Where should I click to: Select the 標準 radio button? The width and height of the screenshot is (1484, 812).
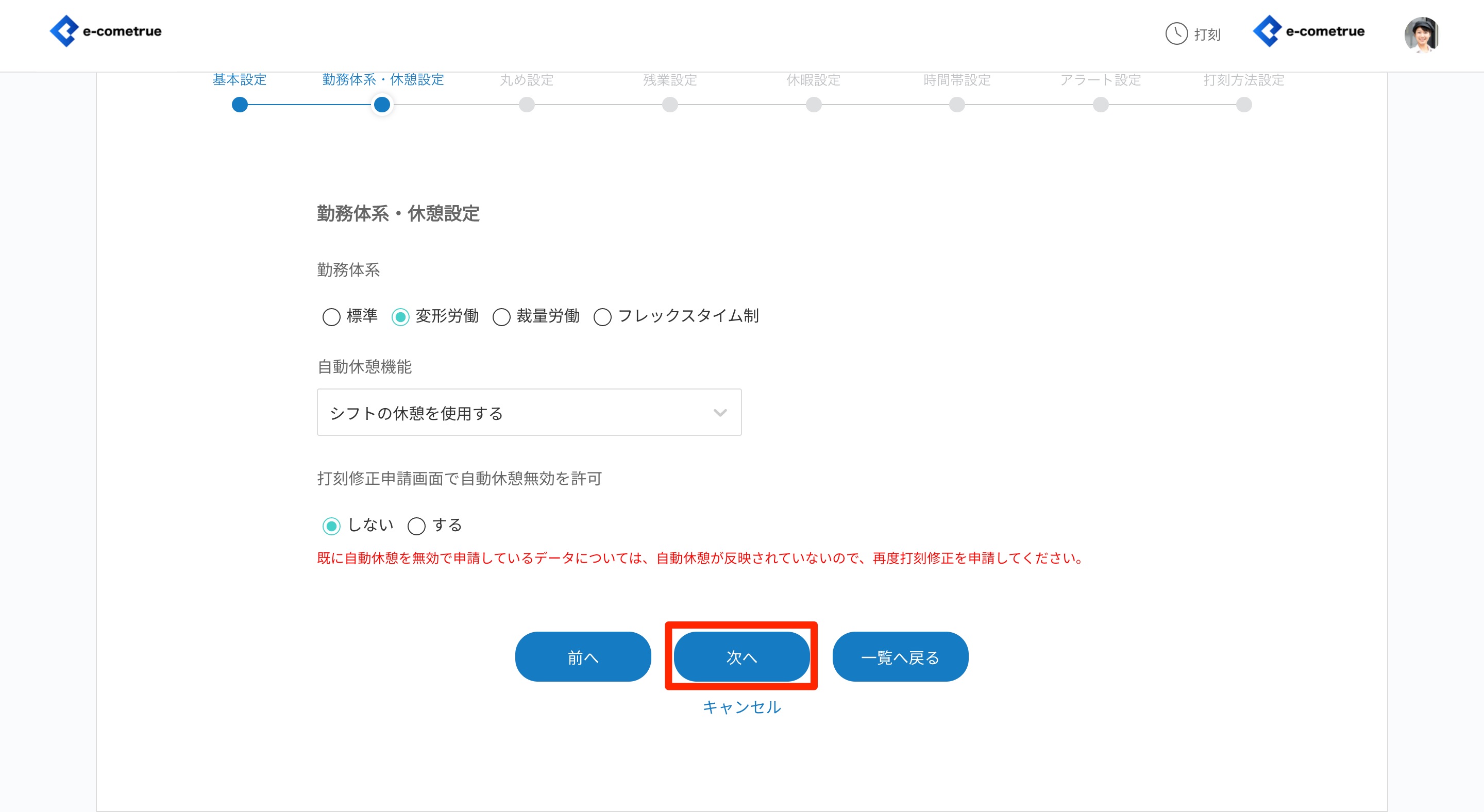pyautogui.click(x=331, y=317)
